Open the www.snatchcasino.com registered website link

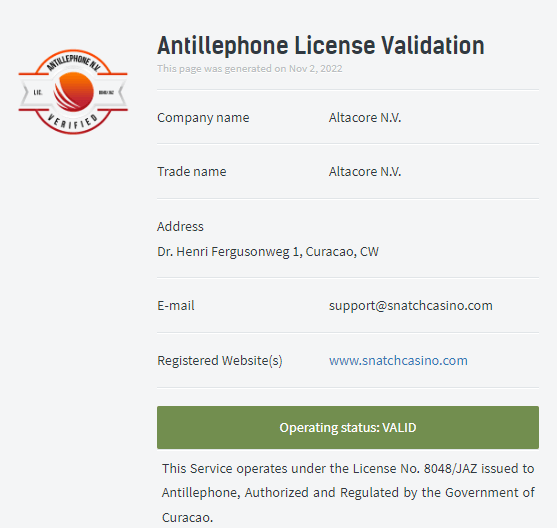398,361
